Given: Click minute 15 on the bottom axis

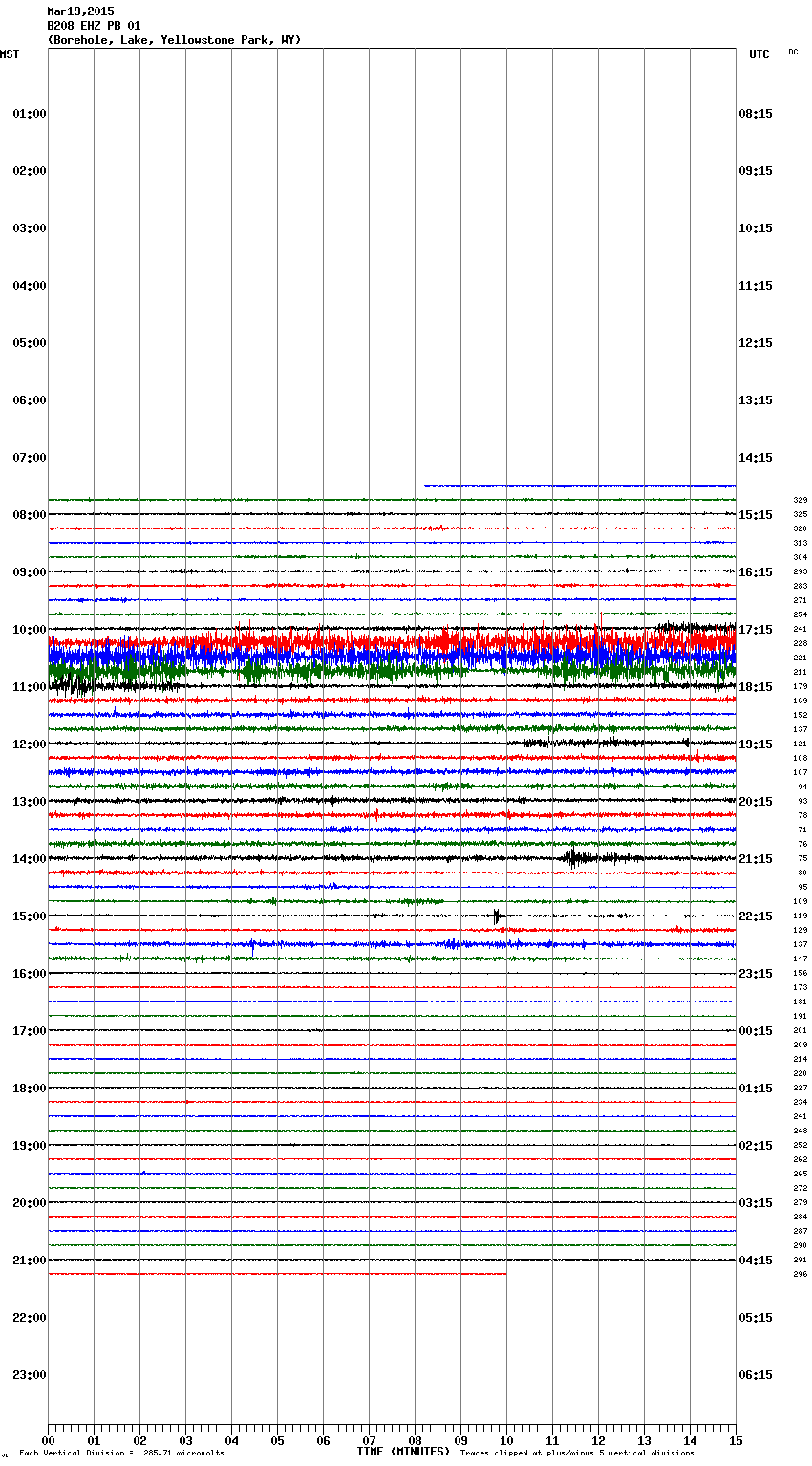Looking at the screenshot, I should (x=736, y=1440).
